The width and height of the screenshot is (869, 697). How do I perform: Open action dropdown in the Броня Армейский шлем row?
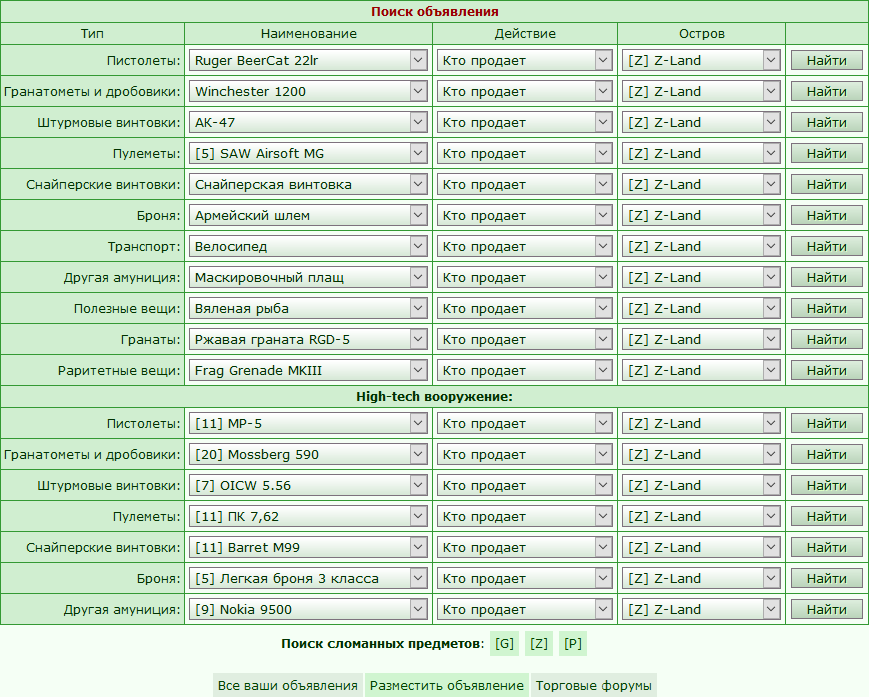click(x=524, y=215)
